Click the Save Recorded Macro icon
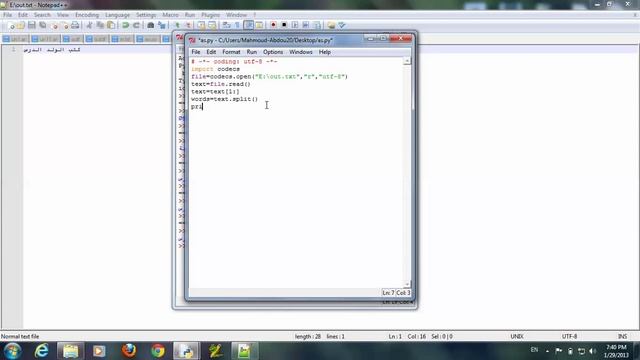640x360 pixels. pyautogui.click(x=317, y=25)
